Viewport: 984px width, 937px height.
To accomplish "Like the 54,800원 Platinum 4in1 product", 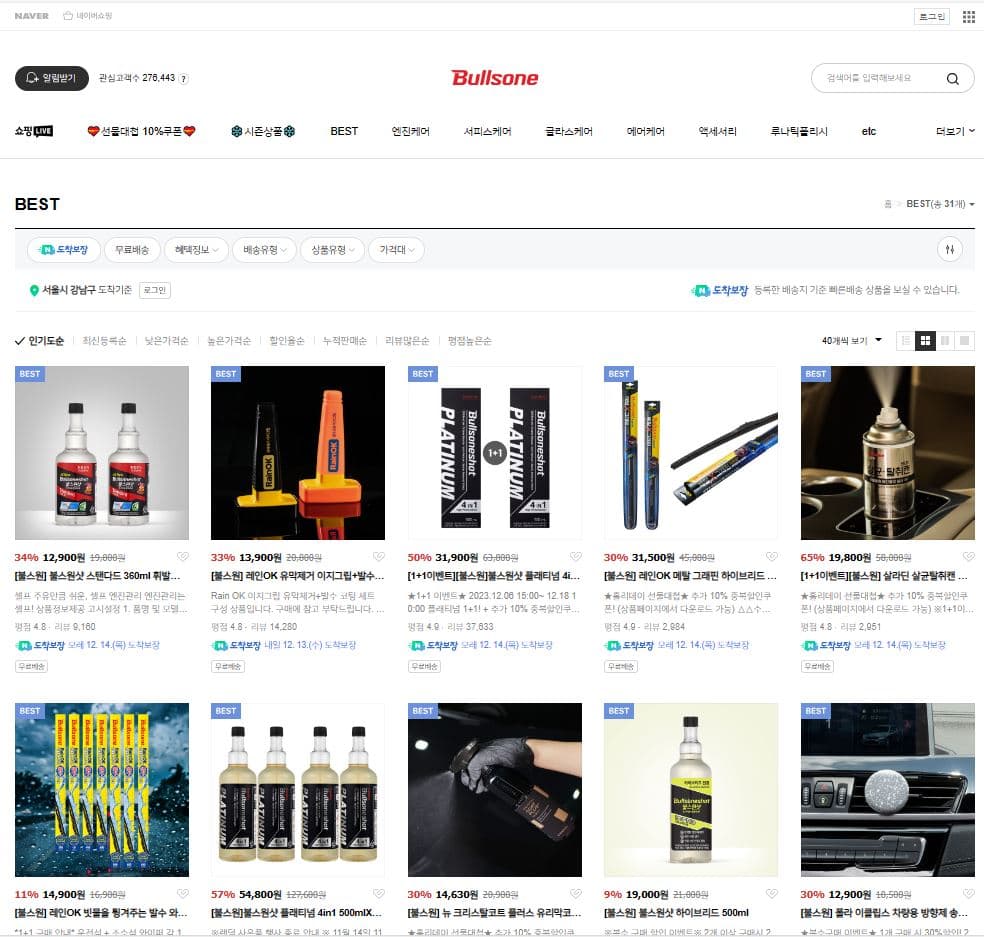I will pyautogui.click(x=378, y=894).
